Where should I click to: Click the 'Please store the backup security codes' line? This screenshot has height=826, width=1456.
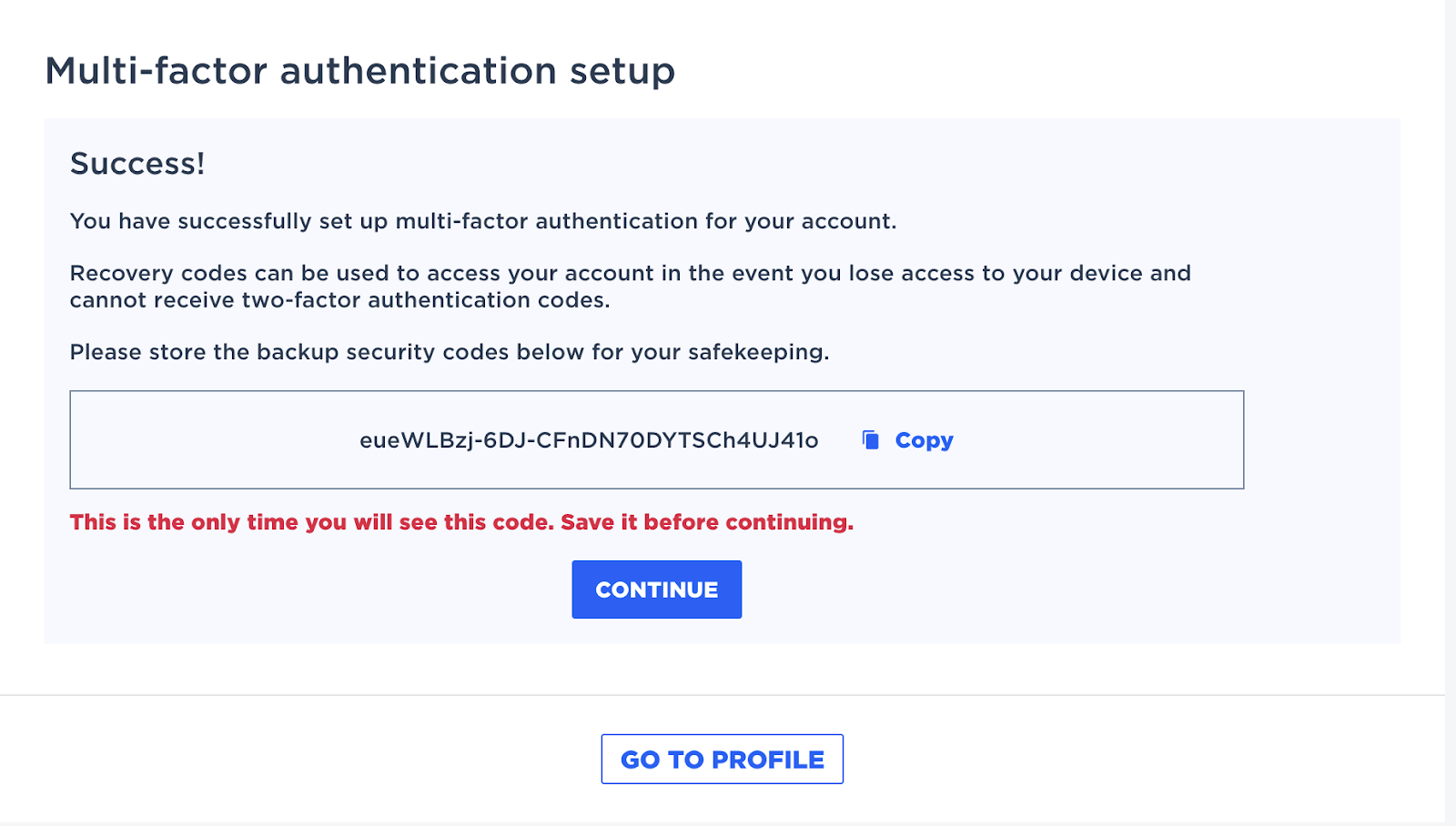click(450, 352)
